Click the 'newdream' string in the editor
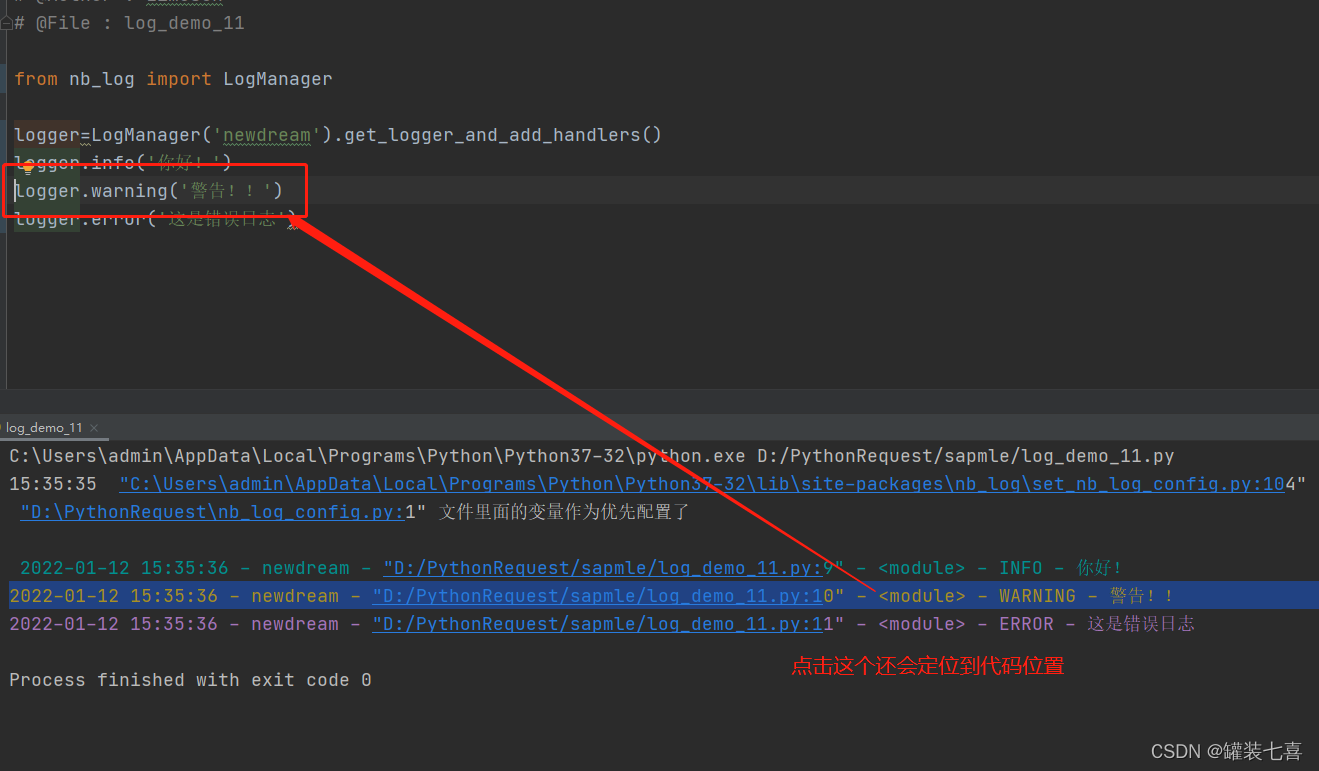 266,135
